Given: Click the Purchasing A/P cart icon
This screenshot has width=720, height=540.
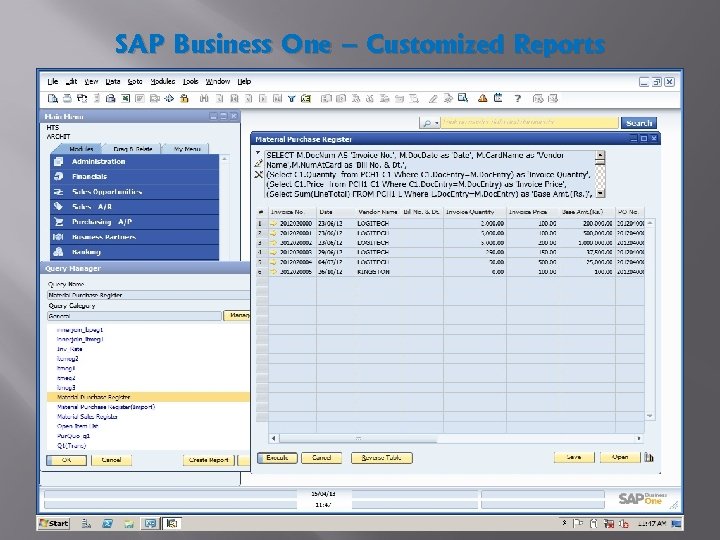Looking at the screenshot, I should click(x=59, y=222).
